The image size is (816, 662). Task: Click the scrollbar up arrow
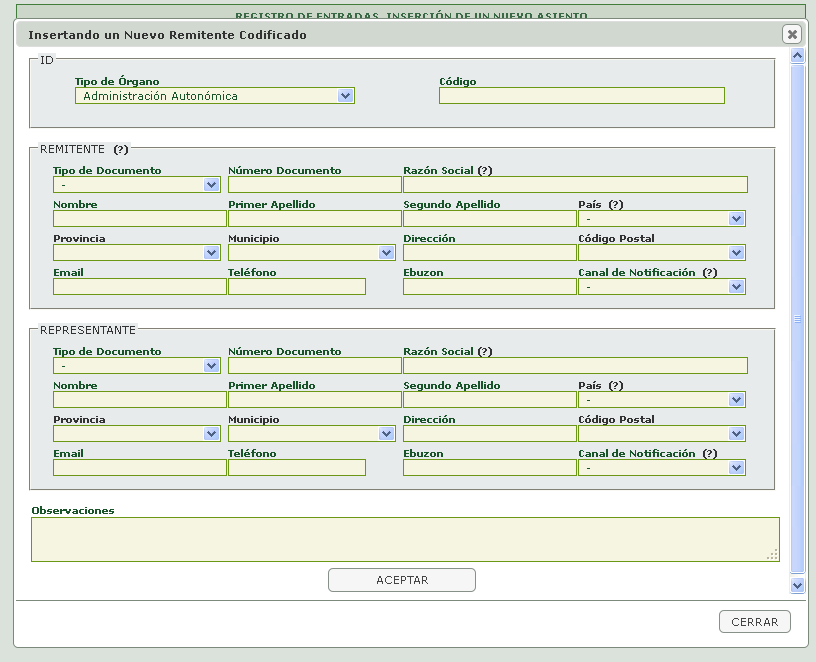(x=797, y=55)
